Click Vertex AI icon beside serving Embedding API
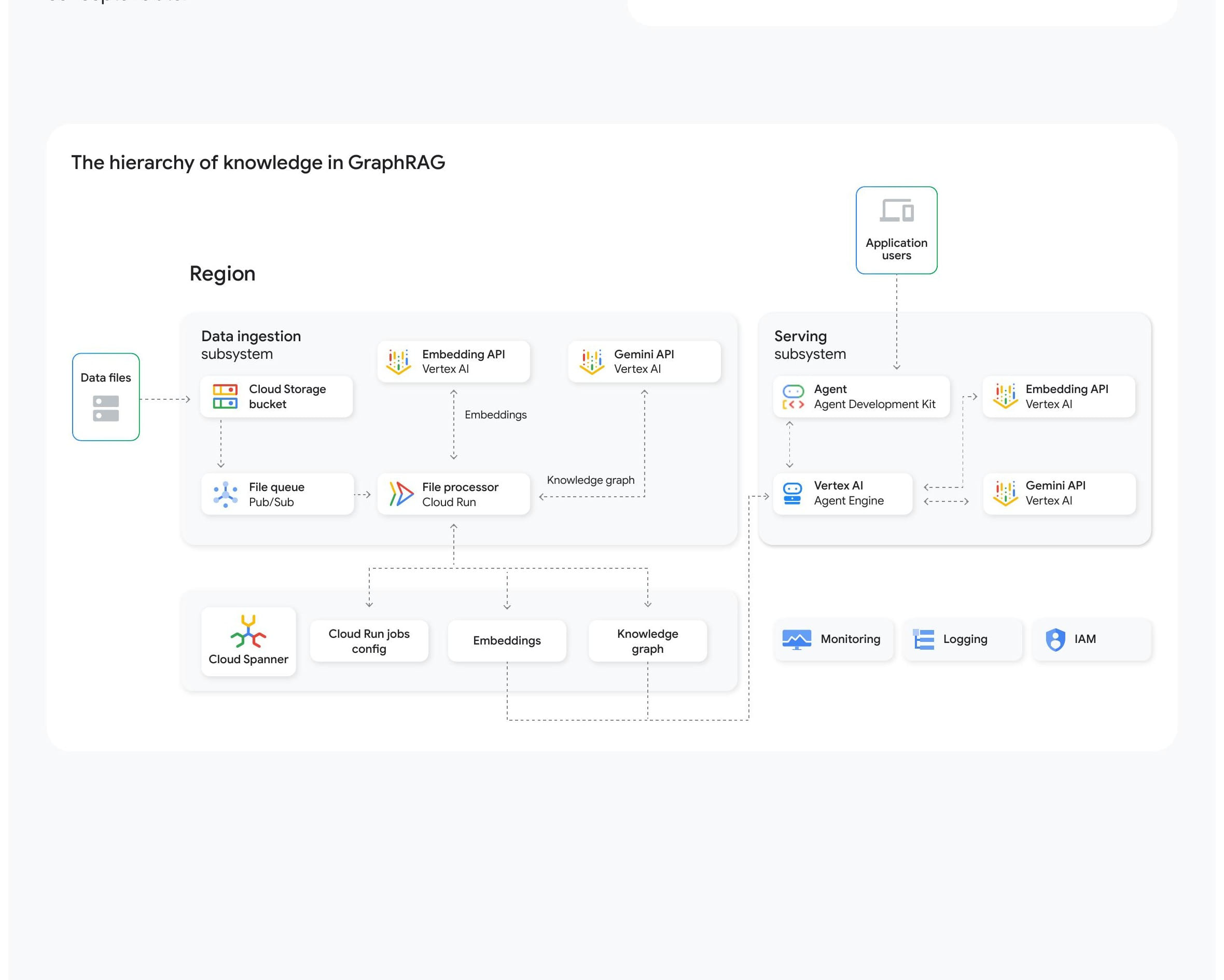 pyautogui.click(x=1006, y=396)
